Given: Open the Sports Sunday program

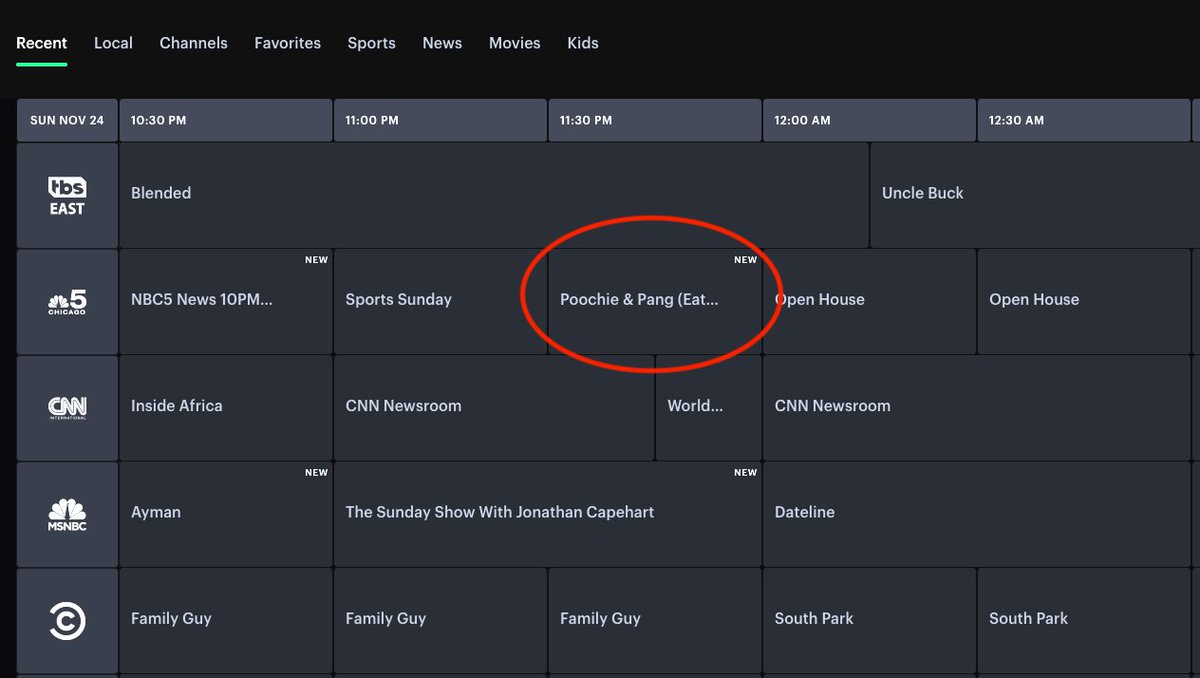Looking at the screenshot, I should click(x=440, y=301).
